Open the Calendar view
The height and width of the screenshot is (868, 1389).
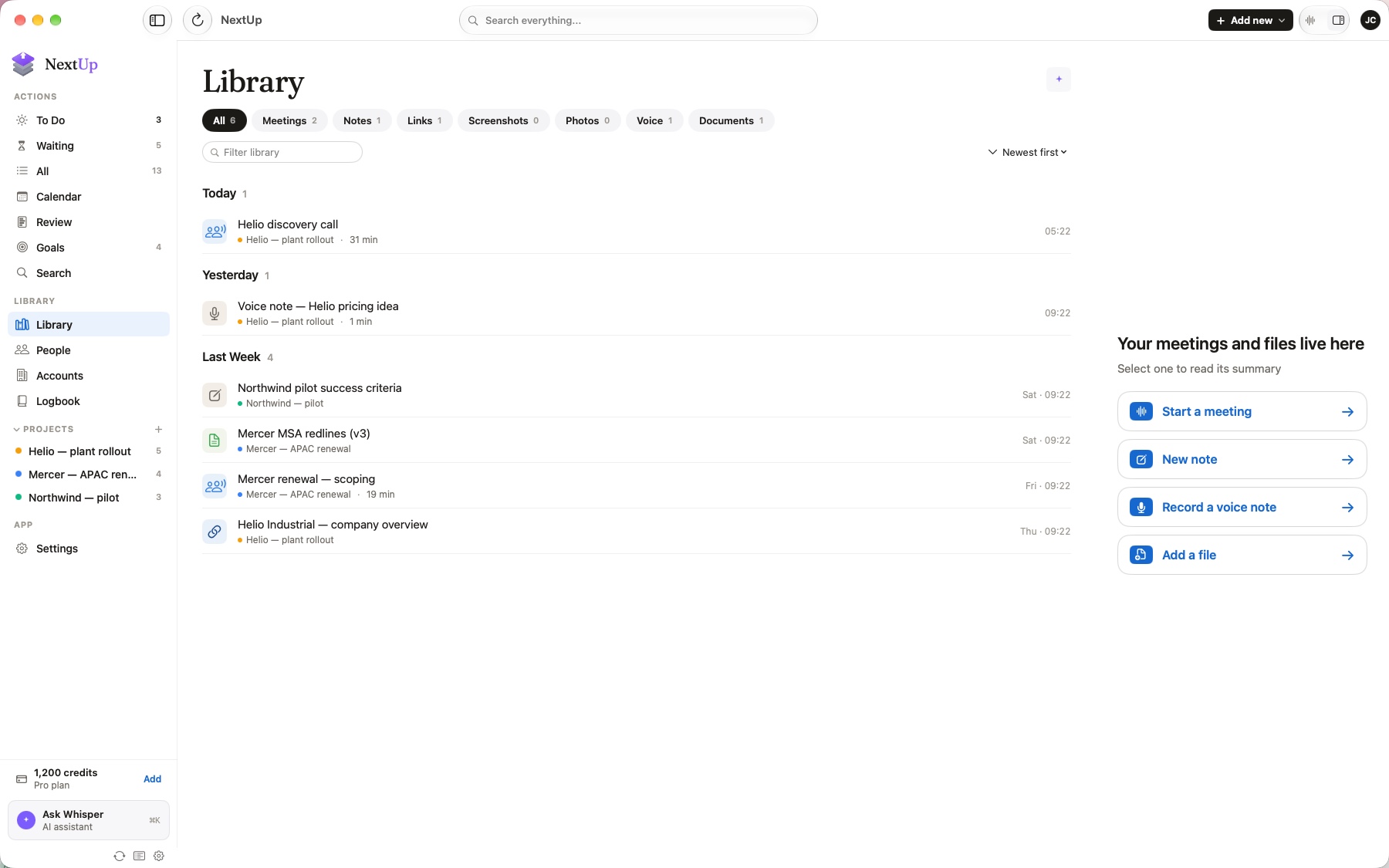pyautogui.click(x=89, y=197)
